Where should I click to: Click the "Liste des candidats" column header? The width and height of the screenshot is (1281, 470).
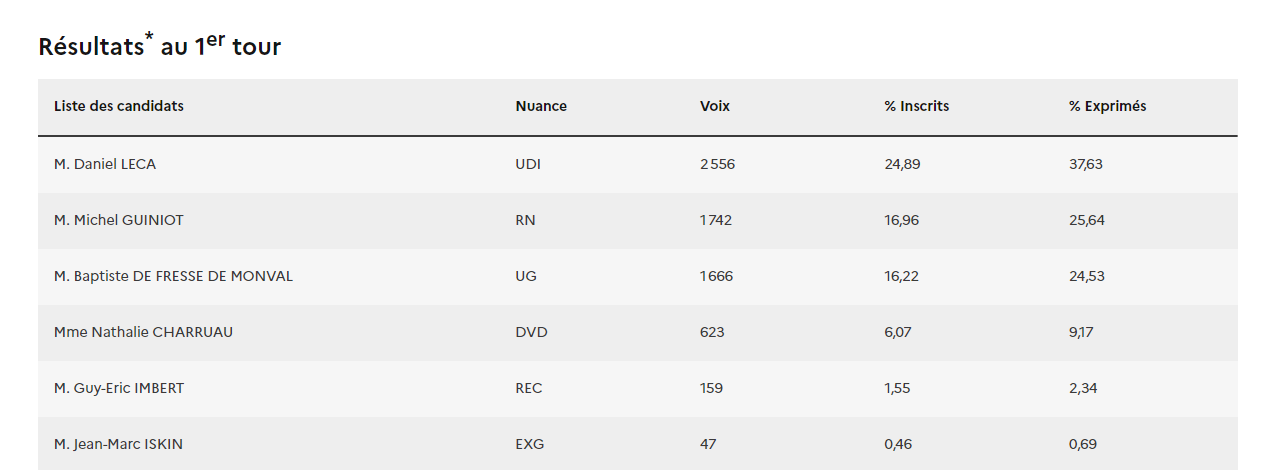pos(119,106)
